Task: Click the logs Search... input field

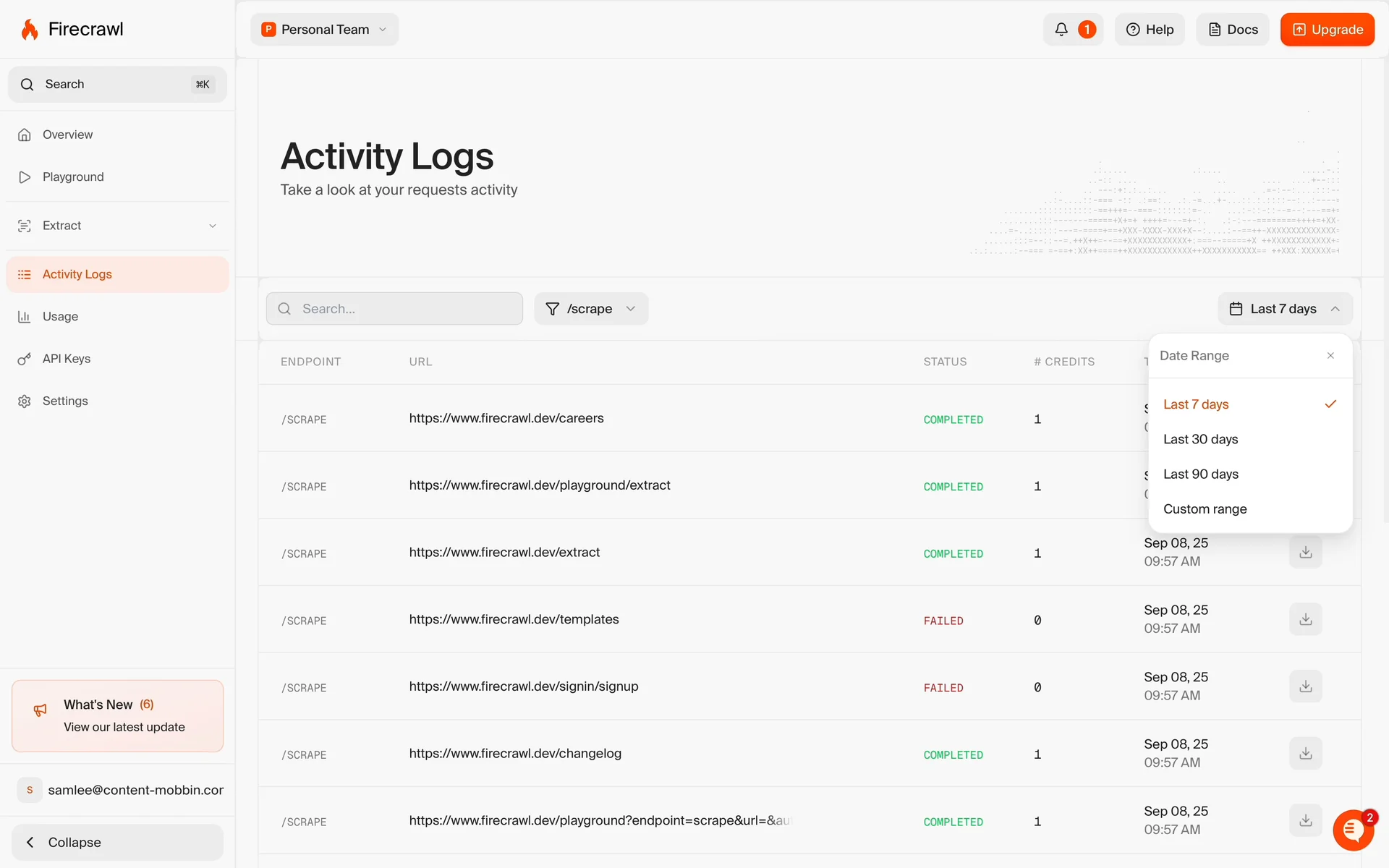Action: click(394, 309)
